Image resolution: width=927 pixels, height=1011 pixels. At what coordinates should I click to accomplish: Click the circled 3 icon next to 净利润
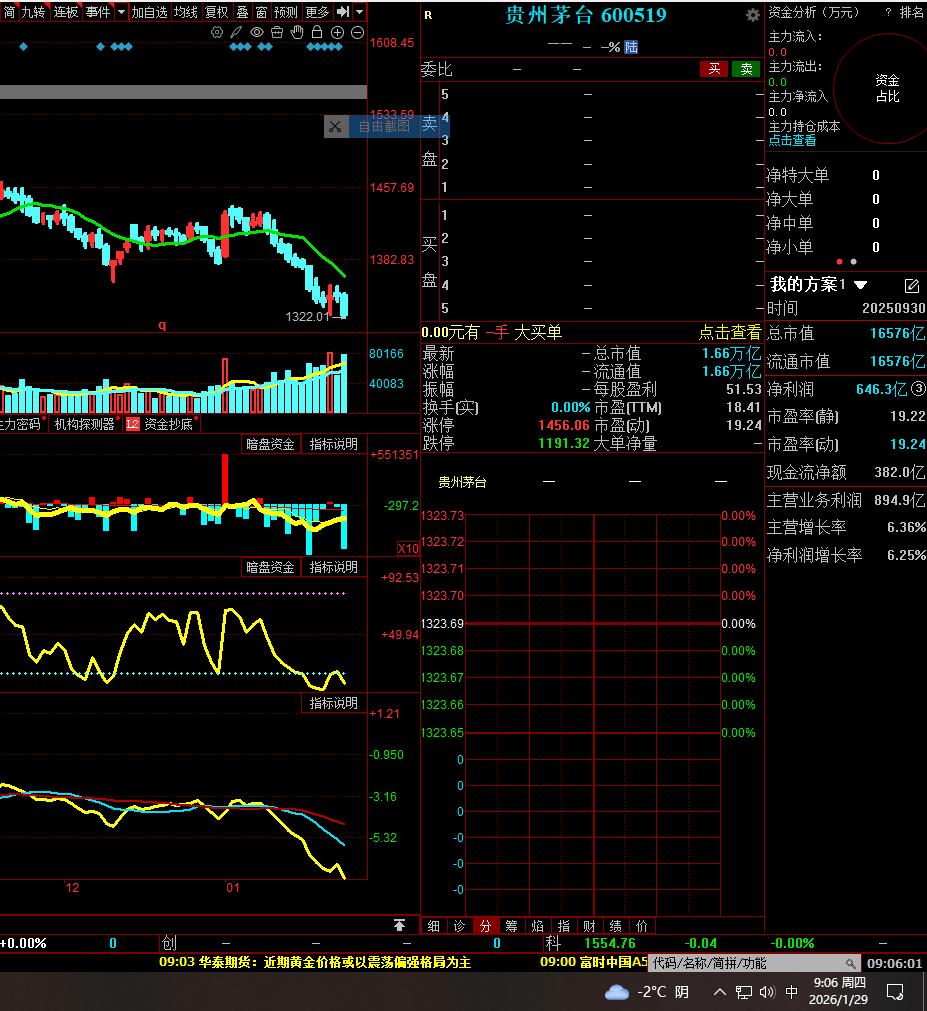point(919,388)
